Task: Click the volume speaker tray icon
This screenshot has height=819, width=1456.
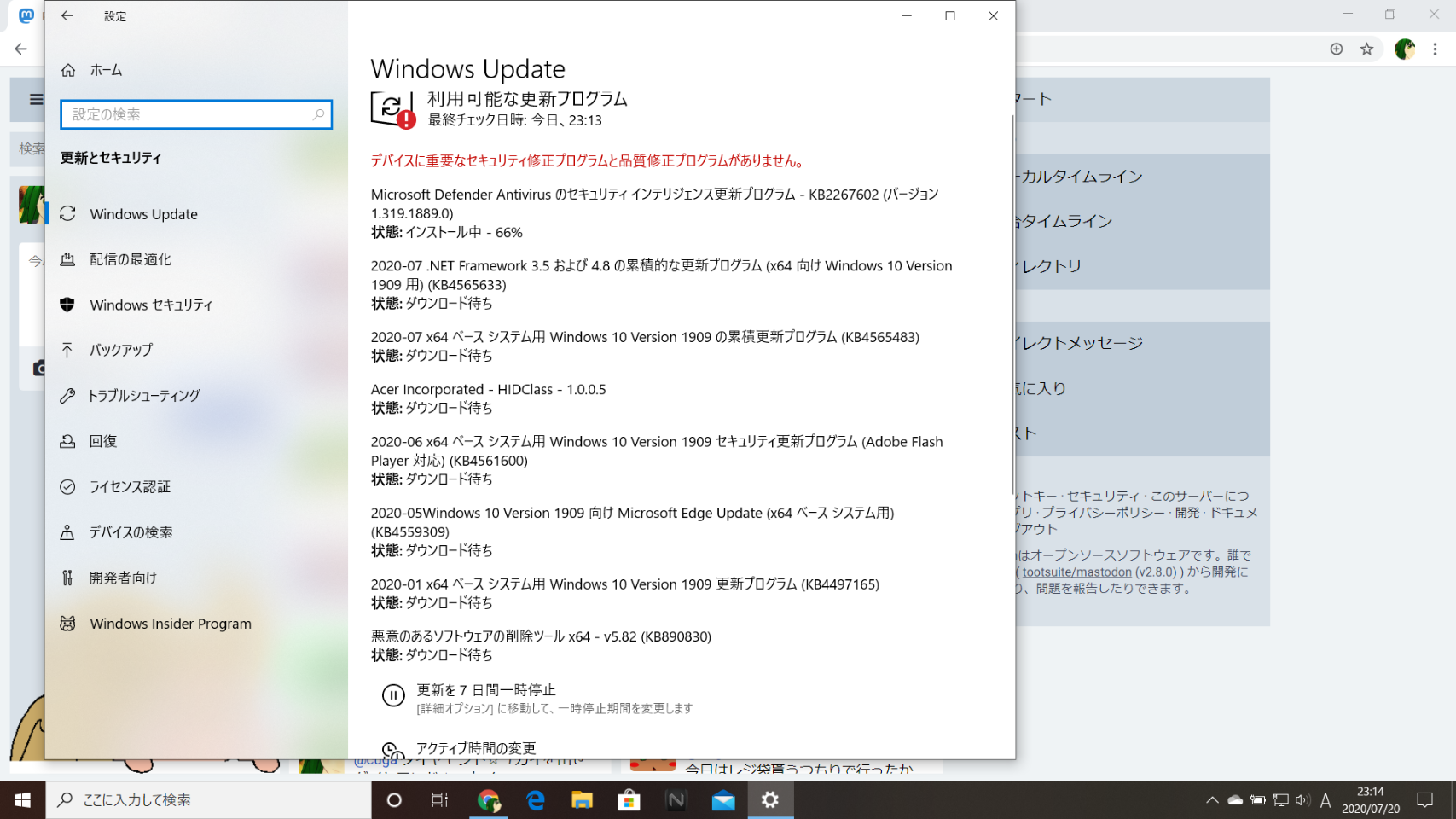Action: (1302, 800)
